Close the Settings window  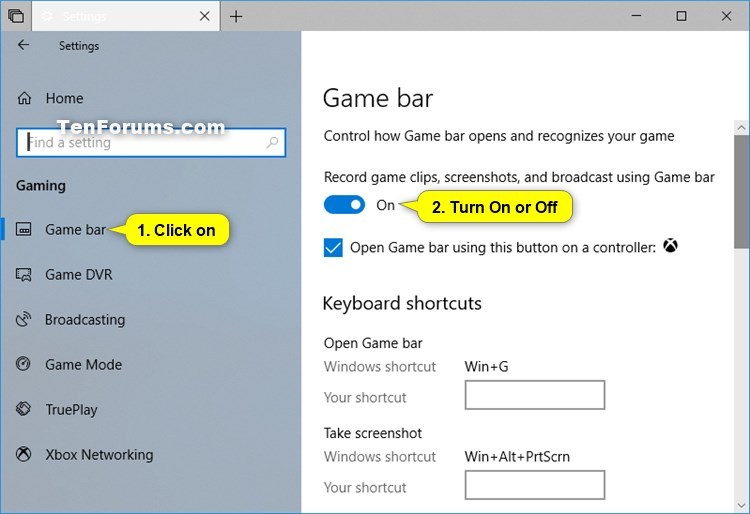pyautogui.click(x=726, y=16)
